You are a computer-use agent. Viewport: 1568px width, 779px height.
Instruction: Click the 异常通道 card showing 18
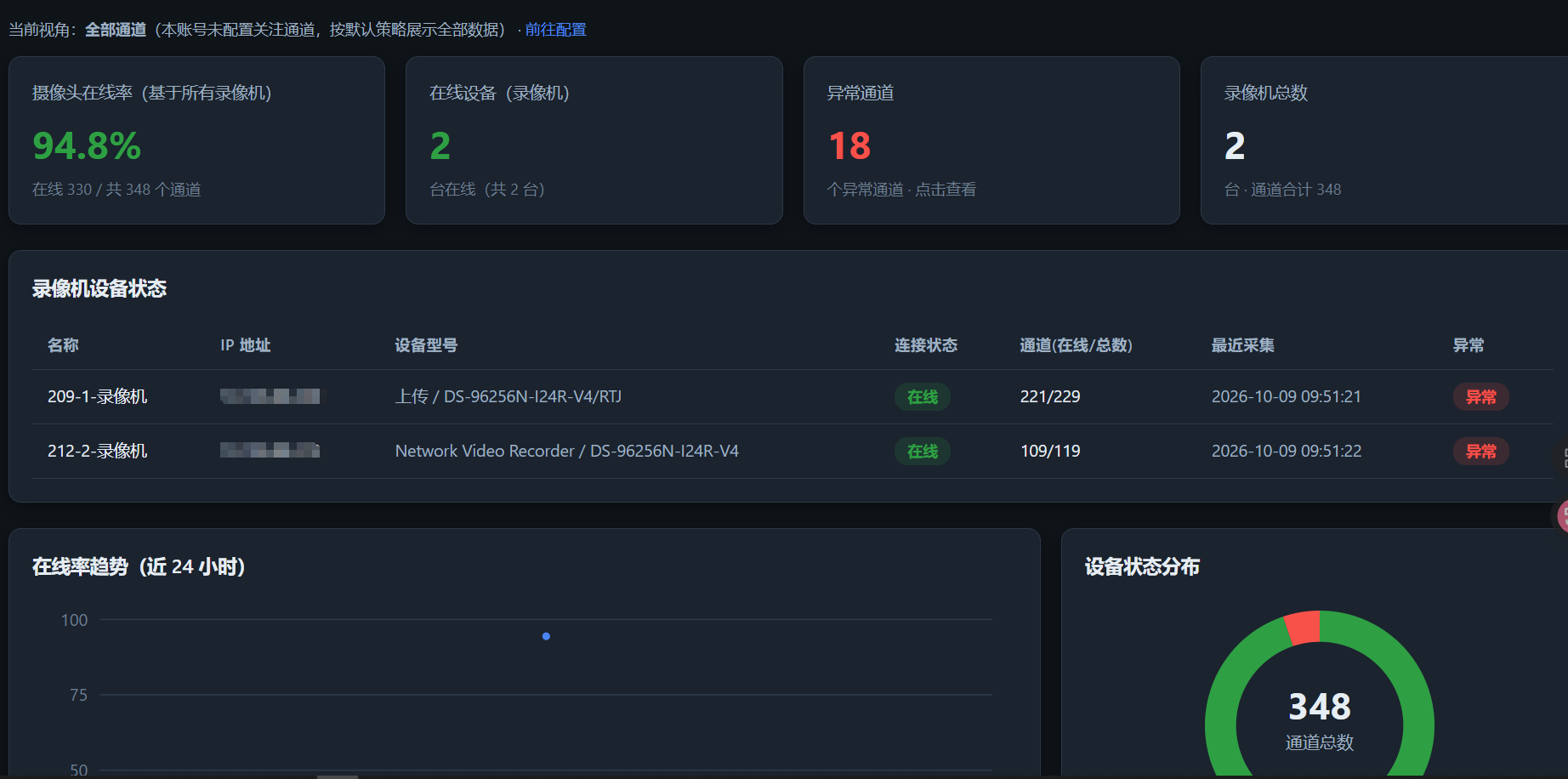(991, 140)
